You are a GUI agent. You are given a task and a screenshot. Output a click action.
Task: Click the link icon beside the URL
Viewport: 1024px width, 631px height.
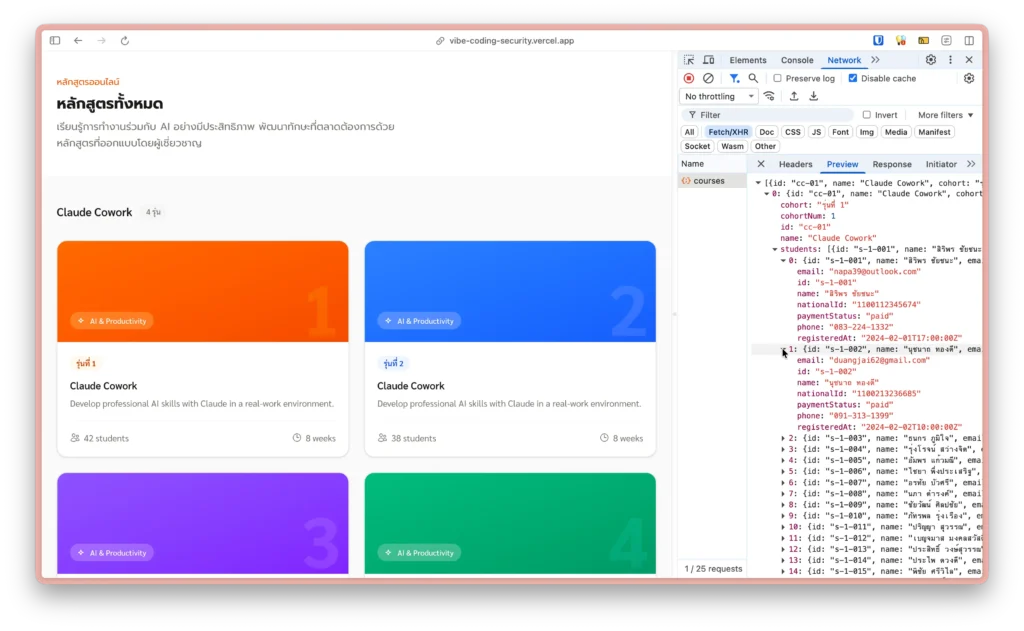440,40
